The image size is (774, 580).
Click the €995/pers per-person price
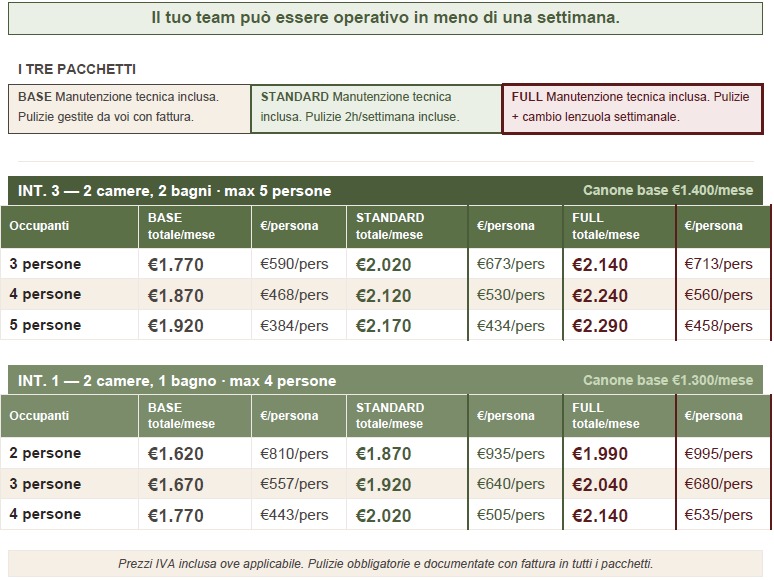click(718, 454)
